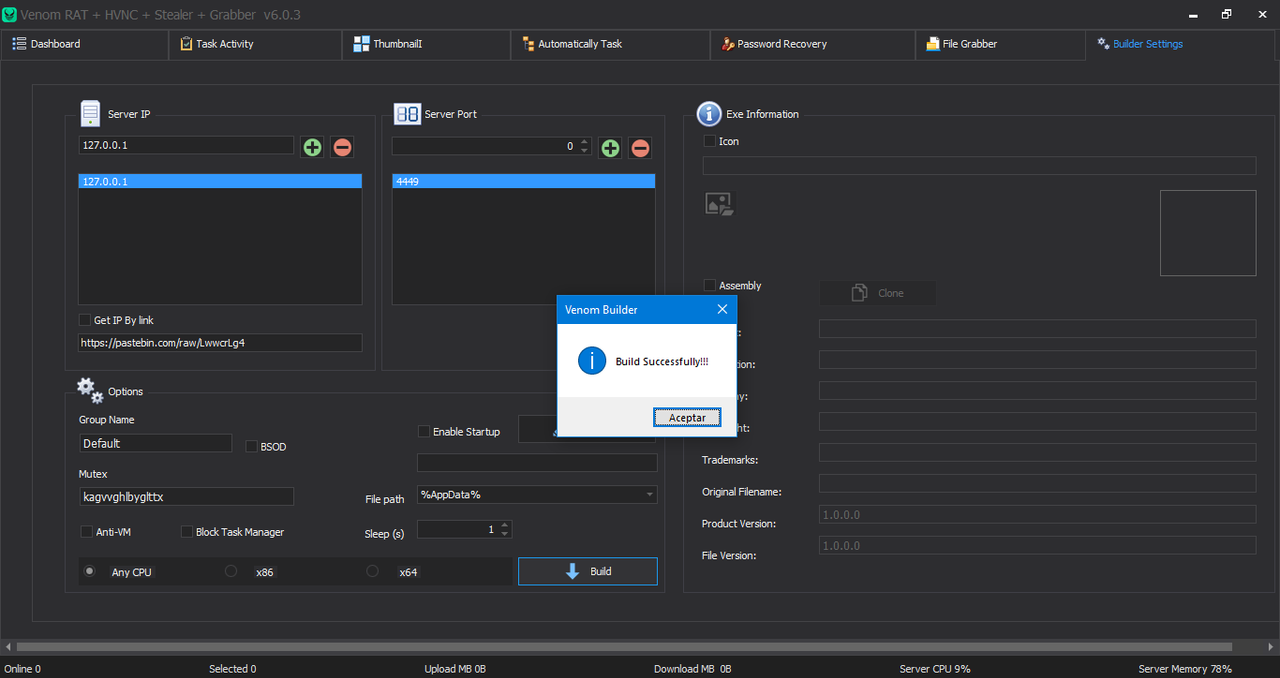This screenshot has width=1280, height=678.
Task: Restore down the main window
Action: (1226, 14)
